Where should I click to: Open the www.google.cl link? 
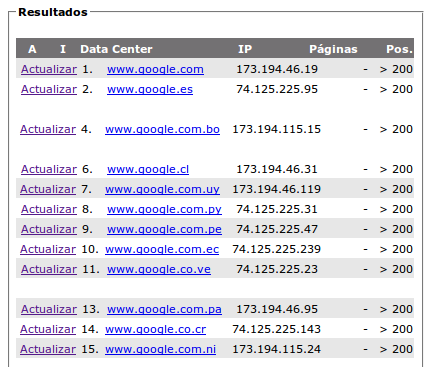(x=148, y=169)
